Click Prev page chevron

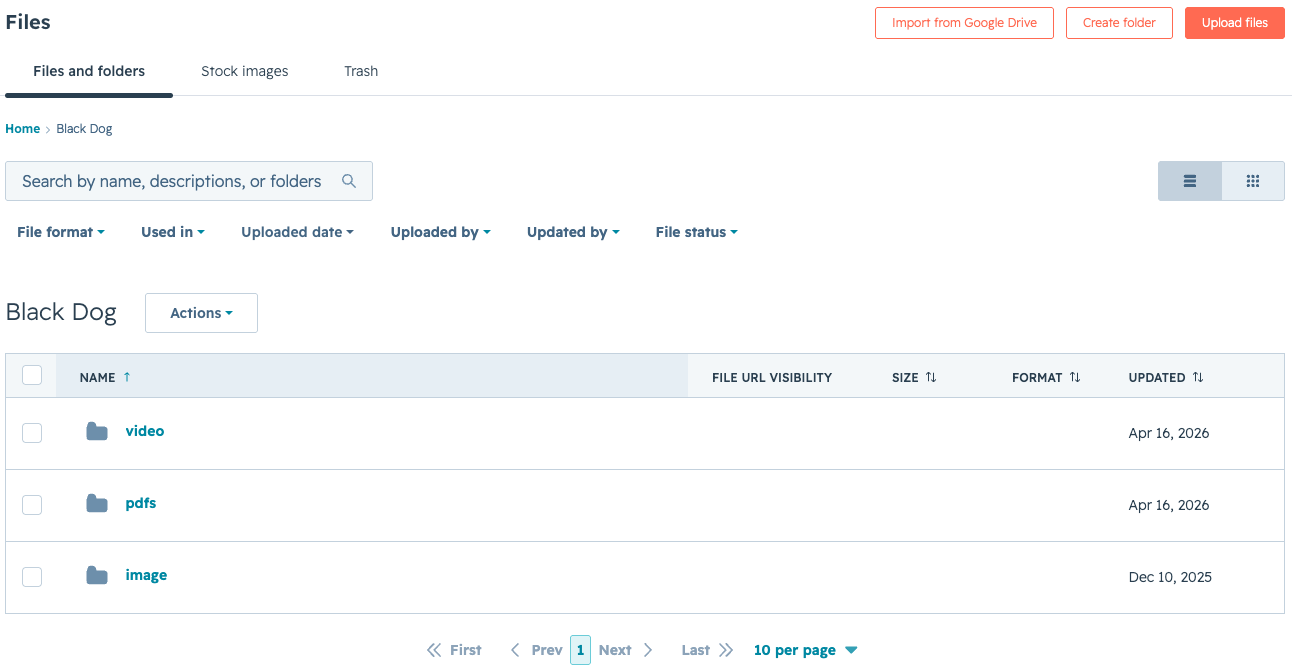tap(515, 650)
